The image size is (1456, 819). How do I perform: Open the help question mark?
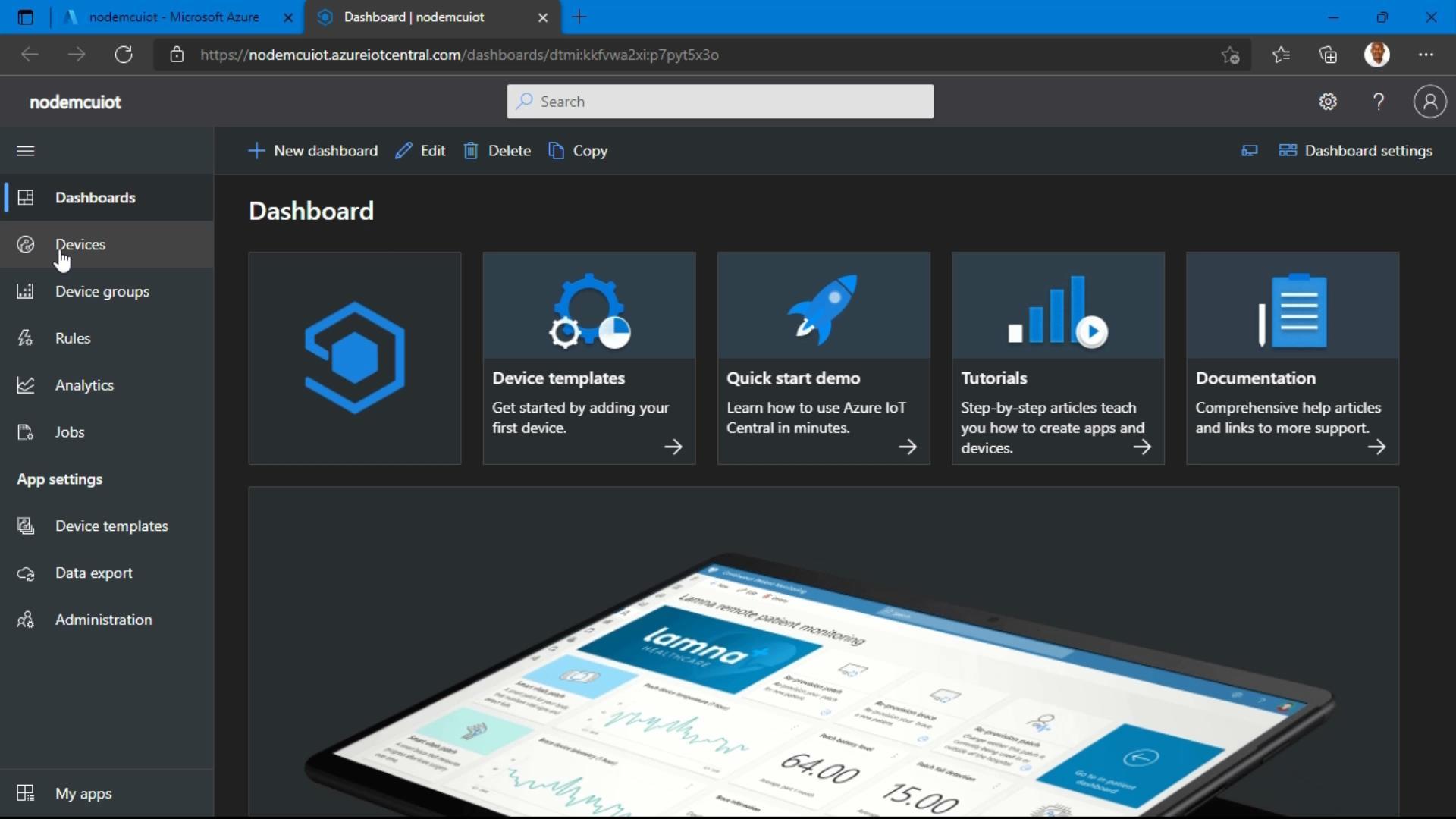pos(1379,102)
